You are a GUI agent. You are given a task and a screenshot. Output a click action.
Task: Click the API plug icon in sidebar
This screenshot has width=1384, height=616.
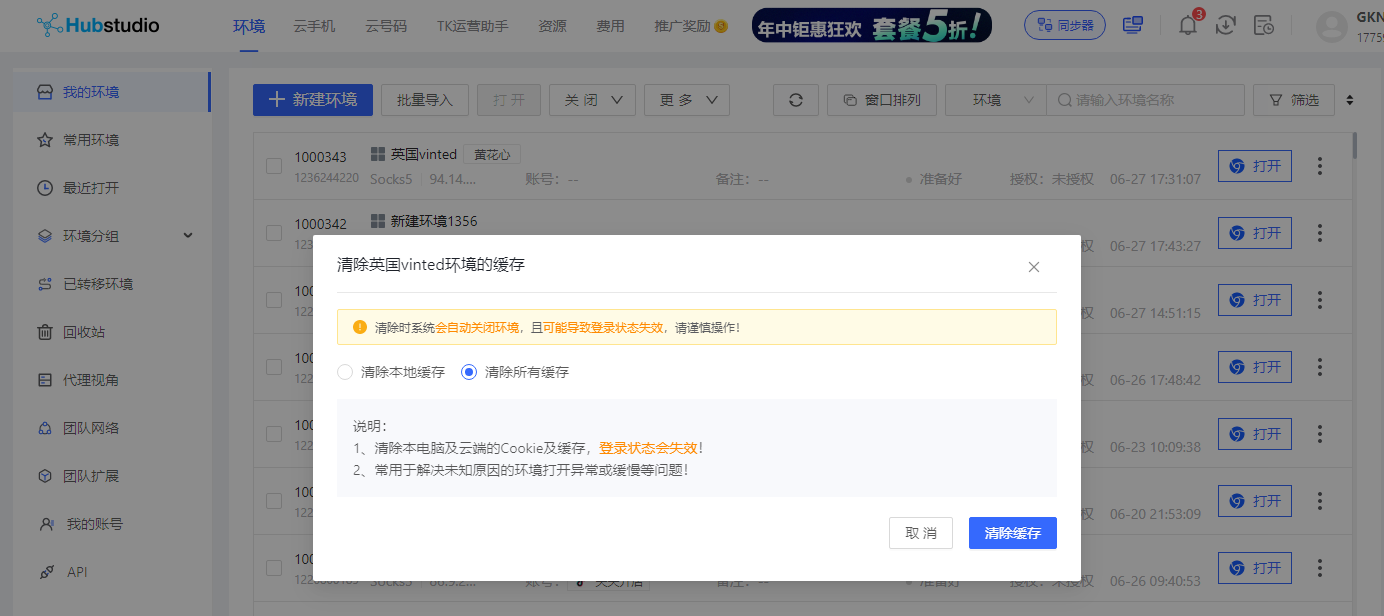pos(45,572)
